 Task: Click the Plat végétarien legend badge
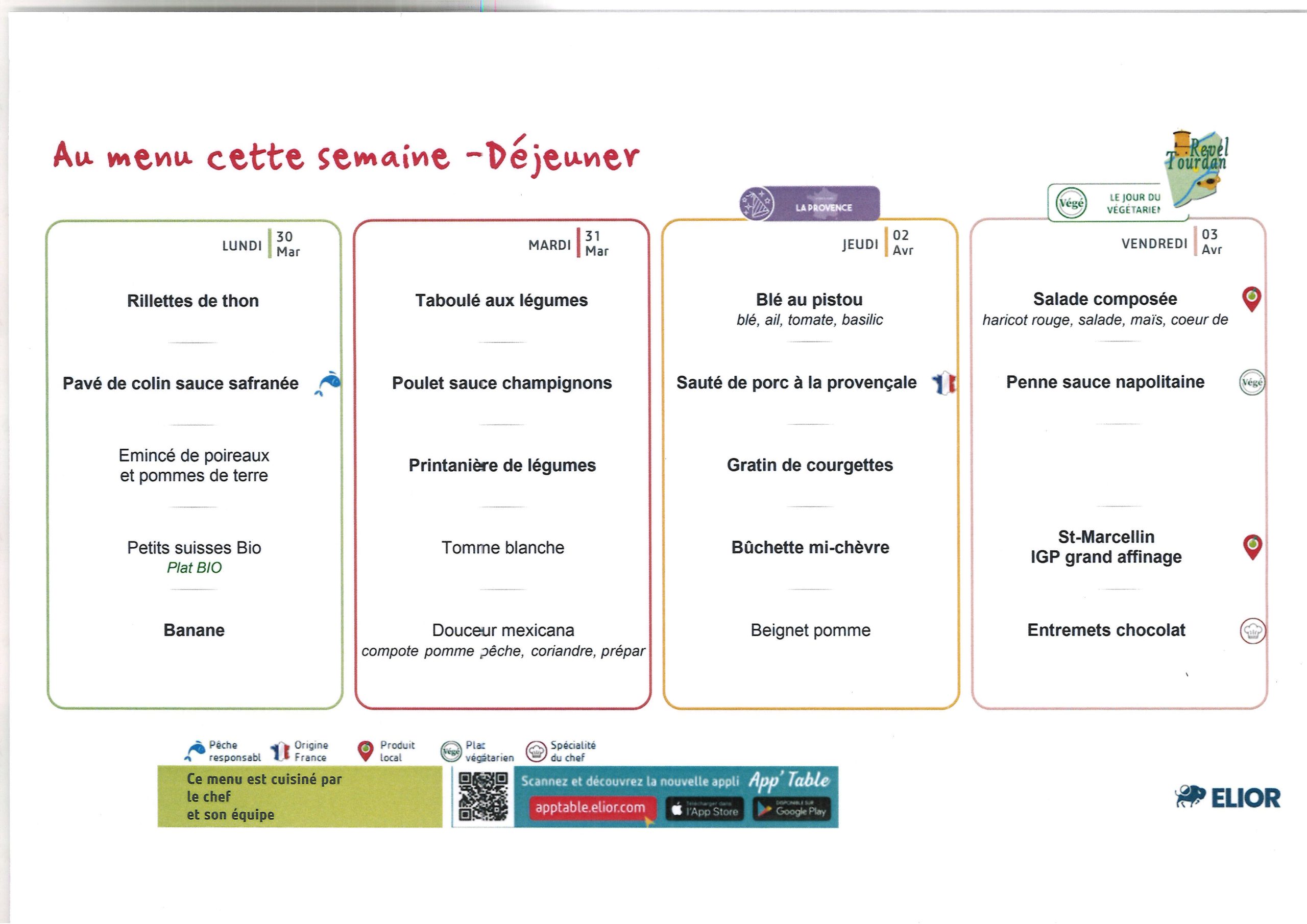[x=451, y=751]
